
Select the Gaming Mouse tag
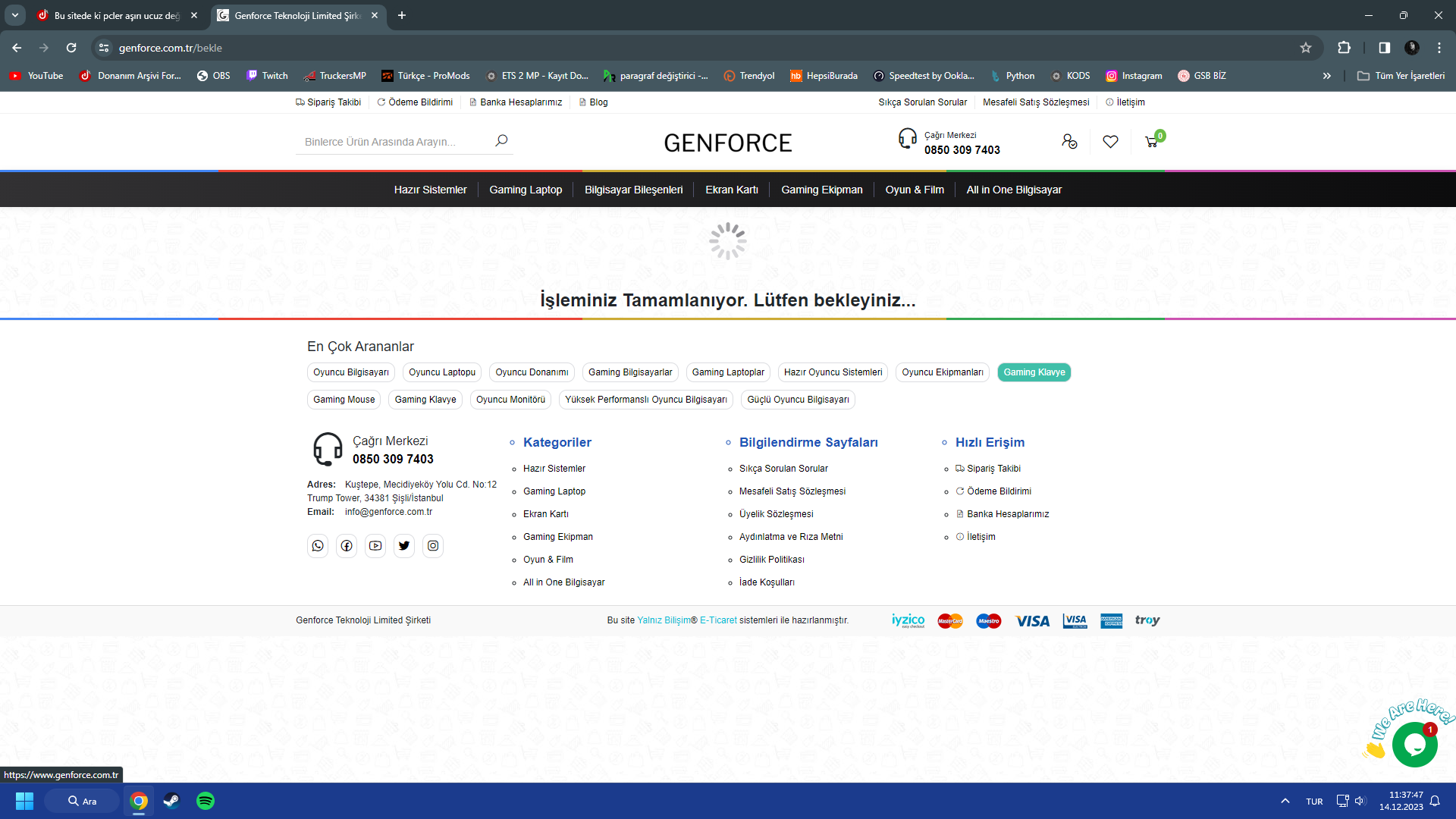click(x=344, y=400)
